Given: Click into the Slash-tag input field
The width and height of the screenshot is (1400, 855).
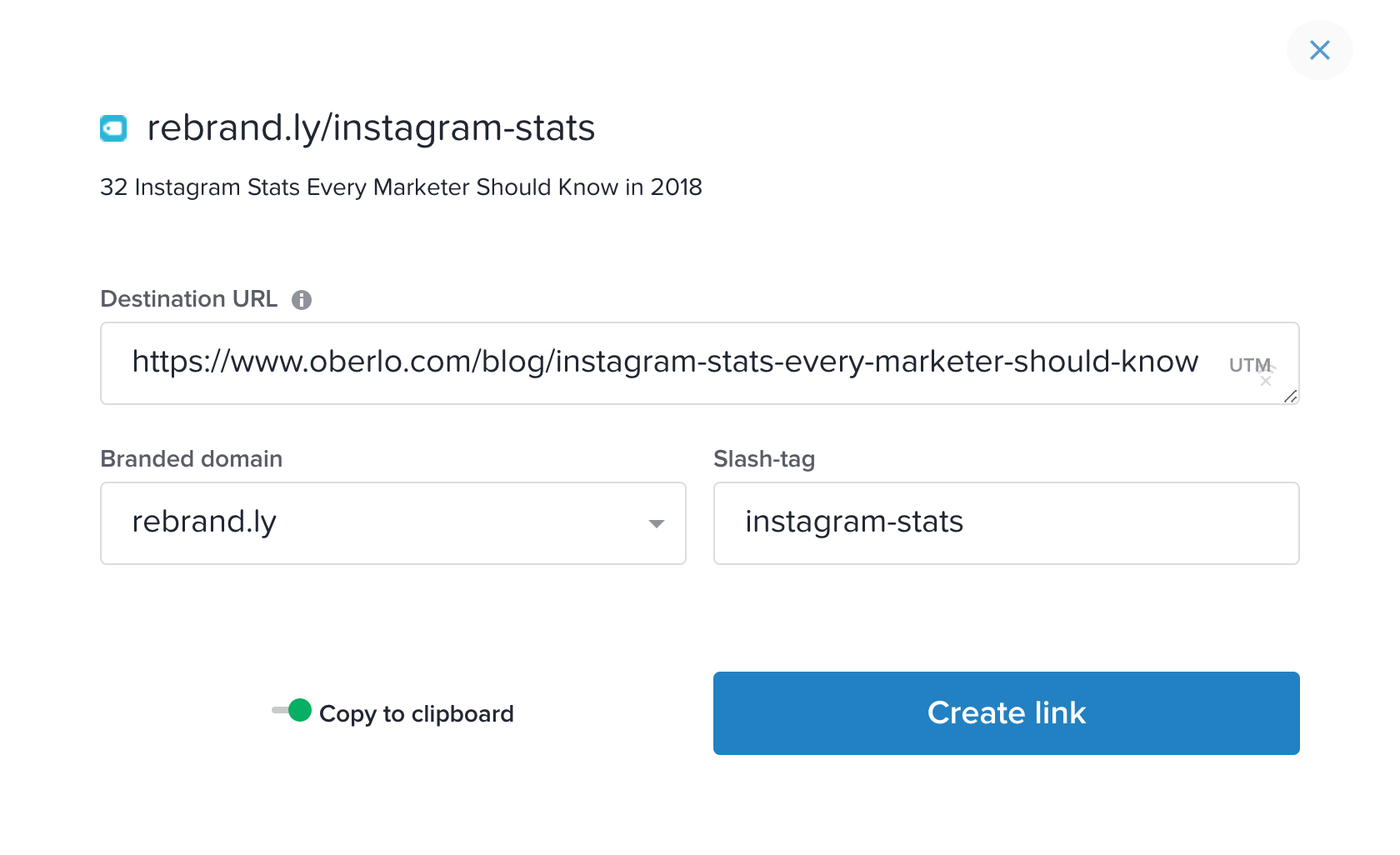Looking at the screenshot, I should click(x=1006, y=523).
